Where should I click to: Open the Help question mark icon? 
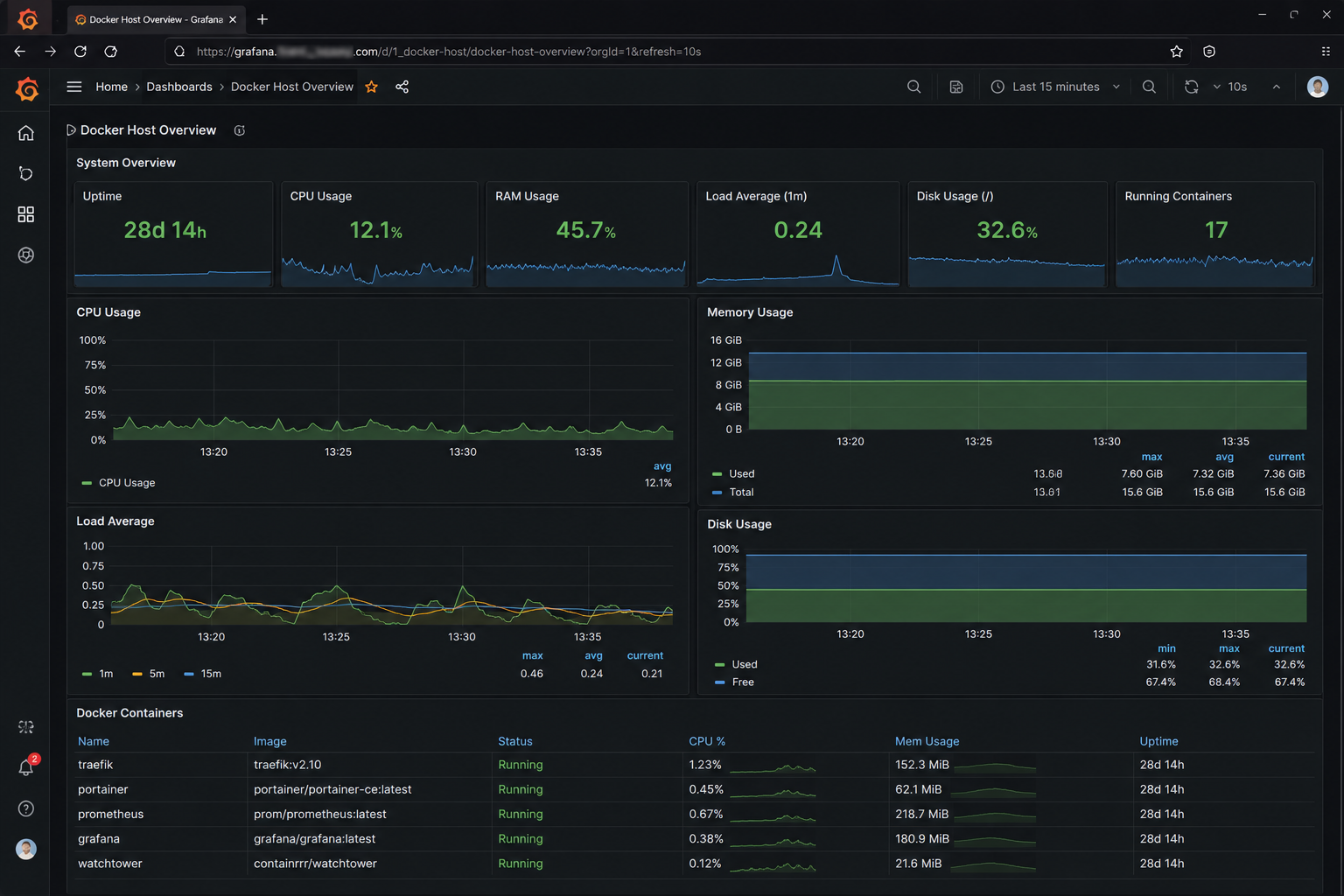(x=26, y=808)
